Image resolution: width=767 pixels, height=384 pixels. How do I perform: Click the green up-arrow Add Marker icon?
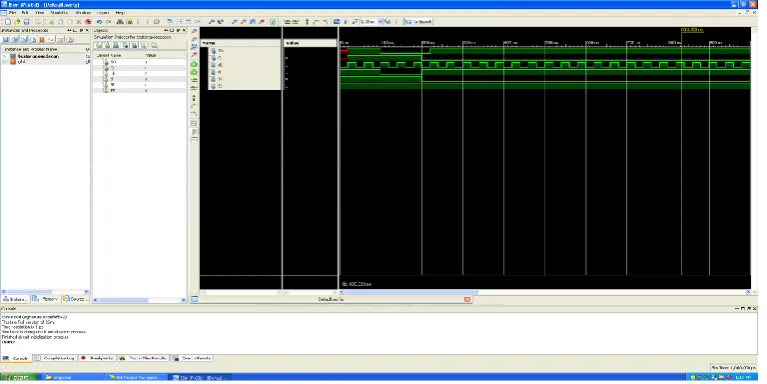[307, 22]
